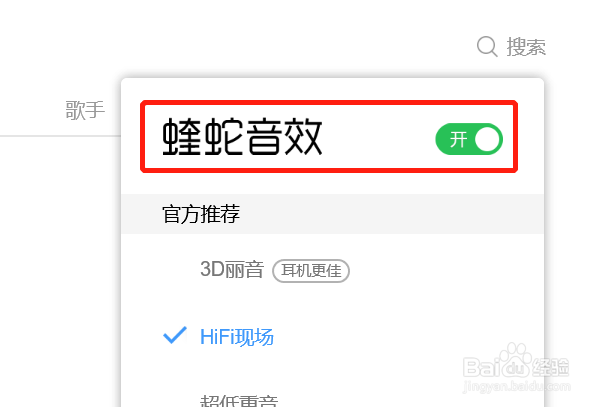Select the HiFi现场 sound effect

tap(237, 337)
